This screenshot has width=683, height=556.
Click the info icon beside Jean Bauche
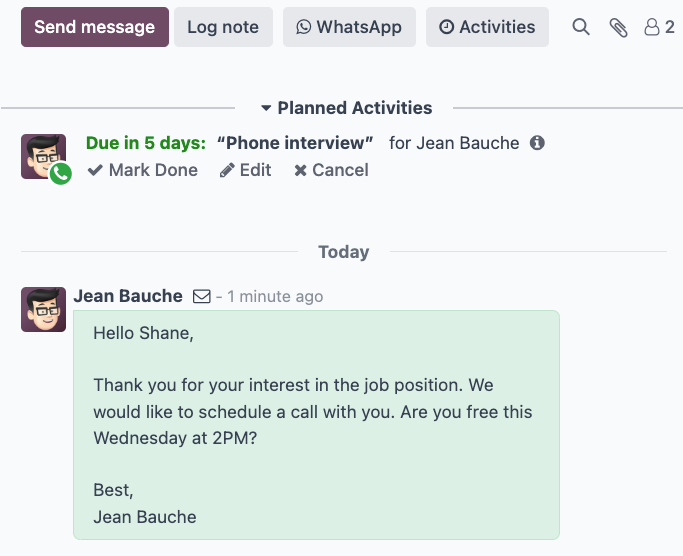[537, 143]
